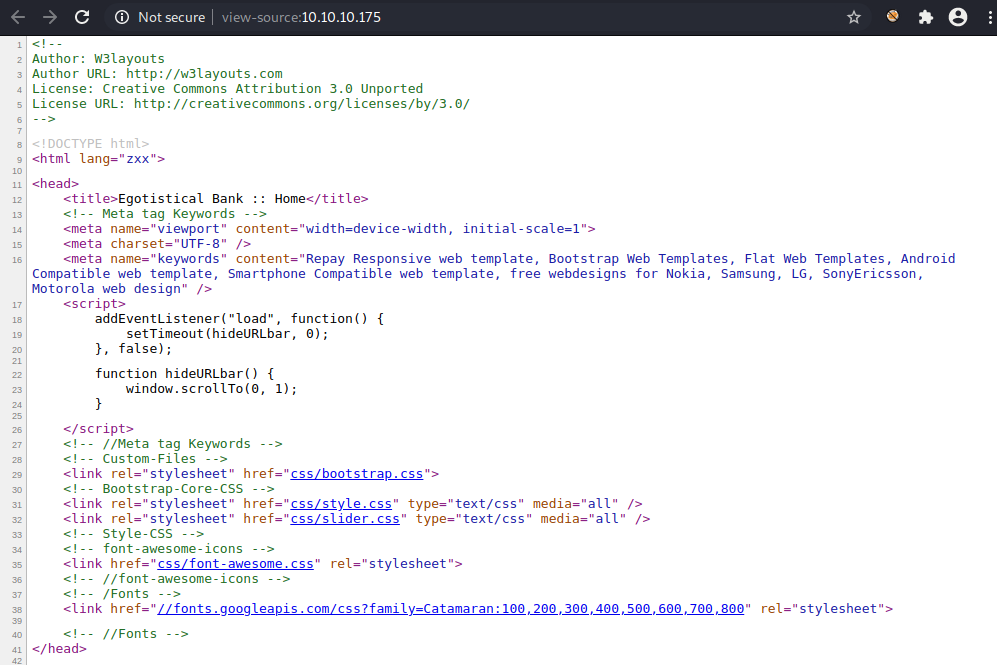This screenshot has height=665, width=997.
Task: Click the 'License: Creative Commons Attribution 3.0 Unported' line
Action: pyautogui.click(x=228, y=89)
